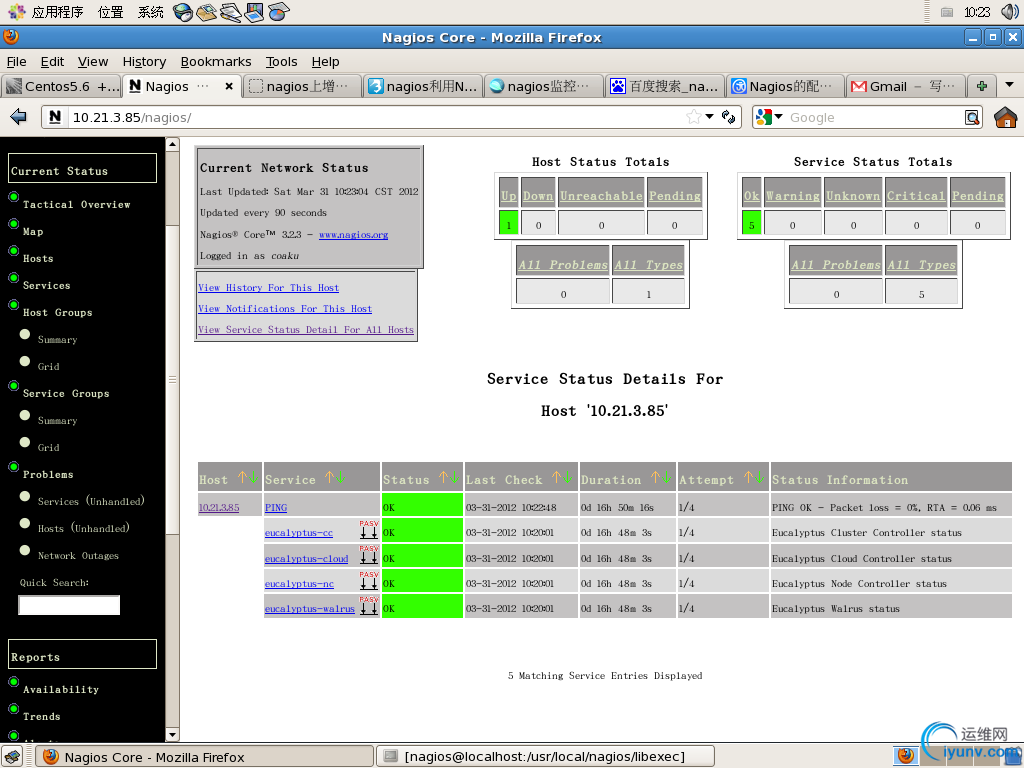Sort Duration column ascending arrow
The height and width of the screenshot is (768, 1024).
[655, 478]
